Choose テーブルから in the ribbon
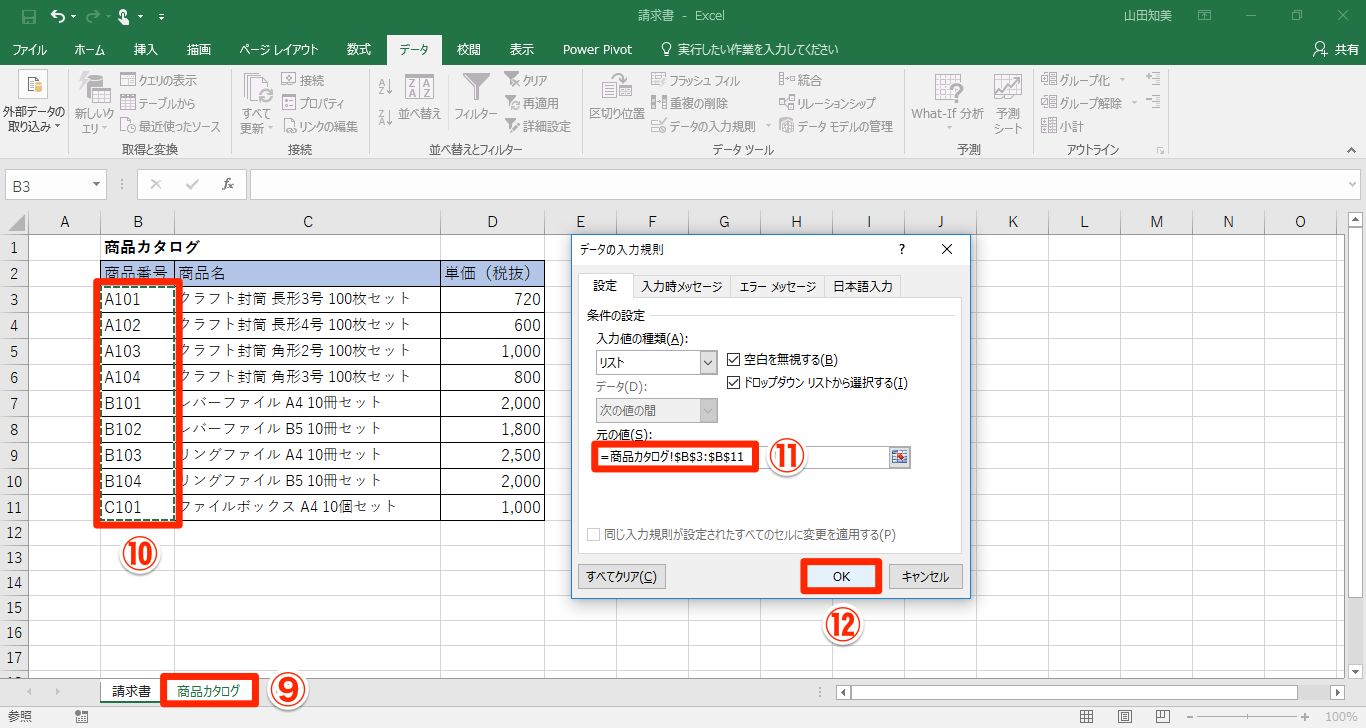Viewport: 1366px width, 728px height. pyautogui.click(x=158, y=103)
